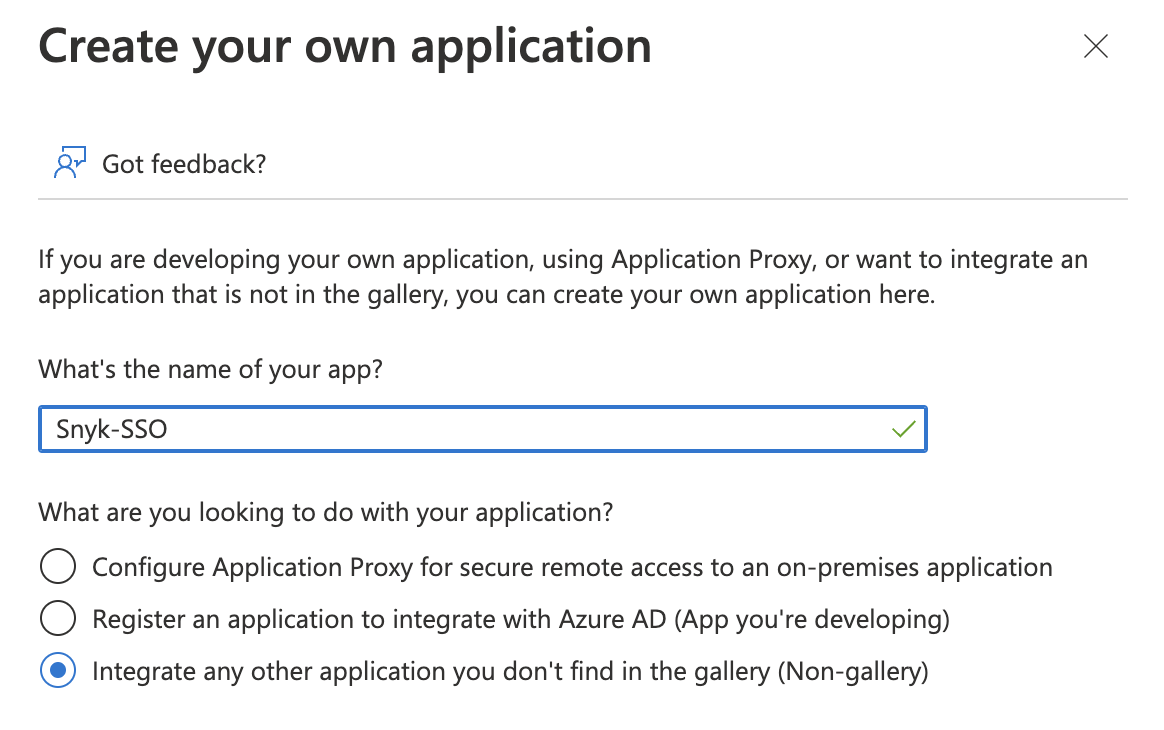Image resolution: width=1164 pixels, height=730 pixels.
Task: Click the Application Proxy option label text
Action: click(572, 566)
